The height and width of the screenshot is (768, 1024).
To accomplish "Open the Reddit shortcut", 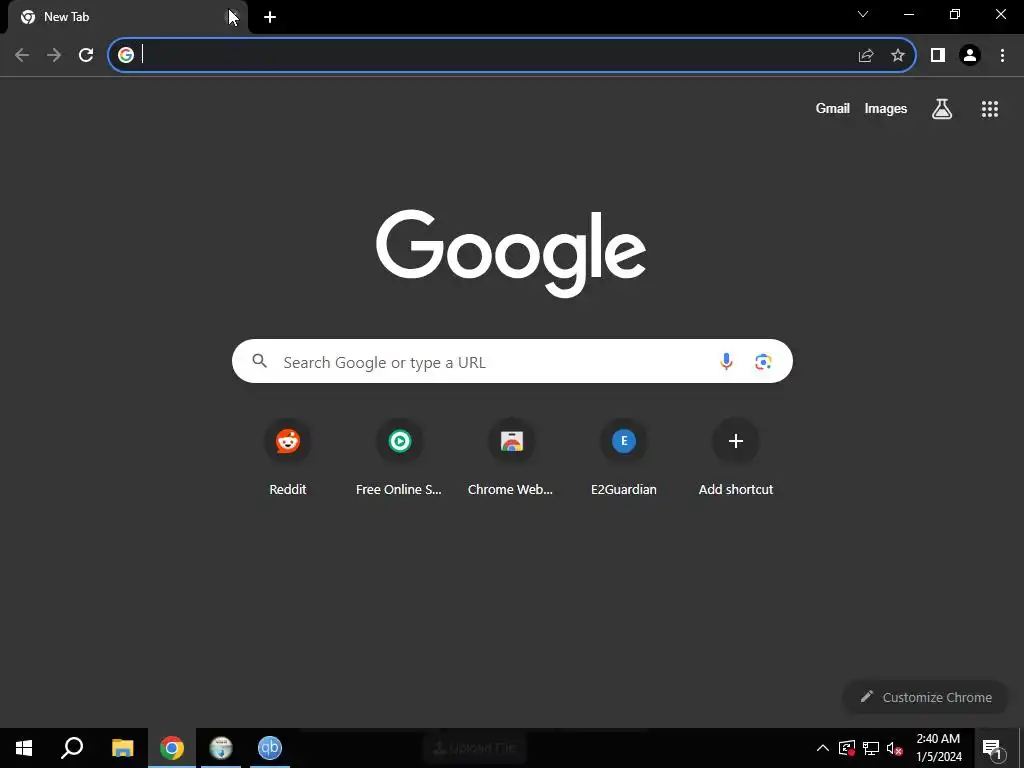I will click(x=288, y=457).
